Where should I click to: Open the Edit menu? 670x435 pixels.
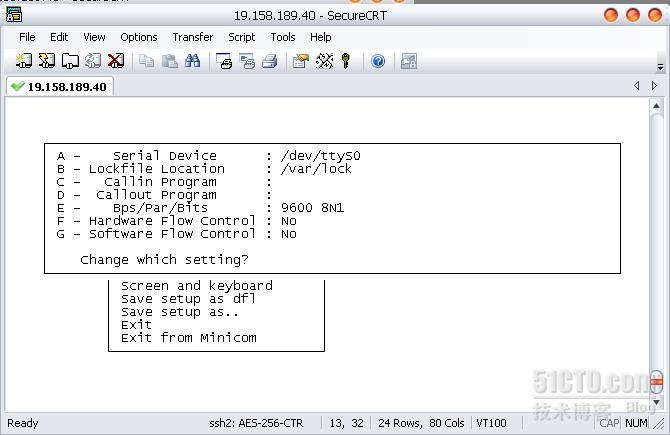59,37
